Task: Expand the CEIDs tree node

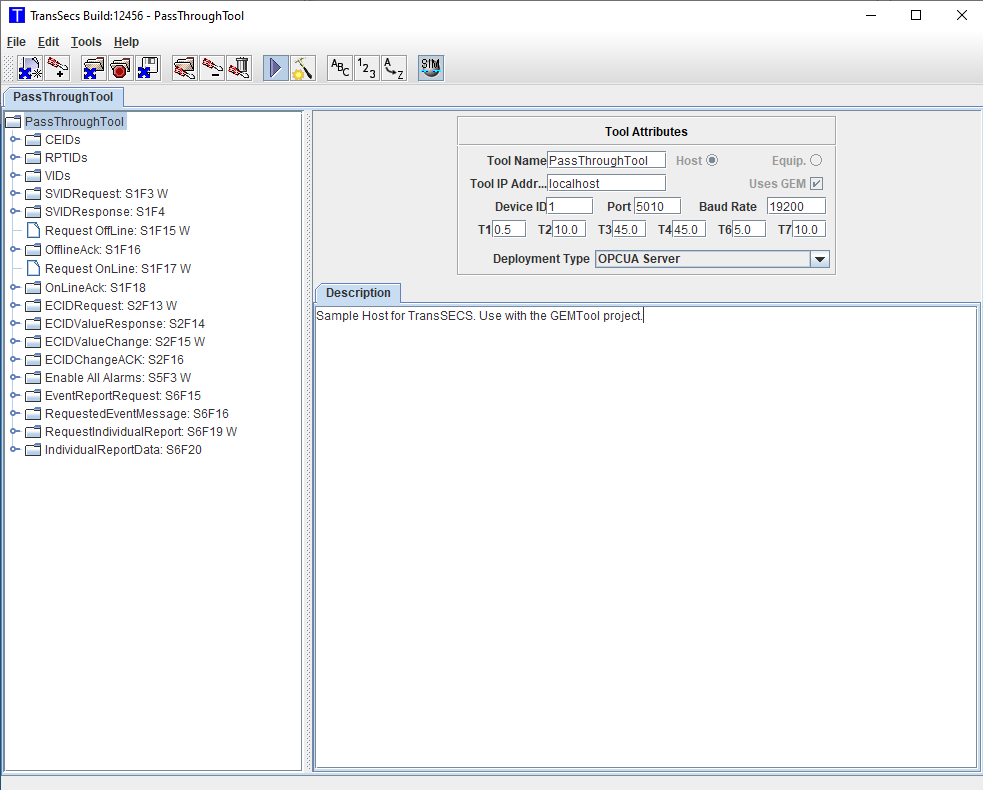Action: point(14,139)
